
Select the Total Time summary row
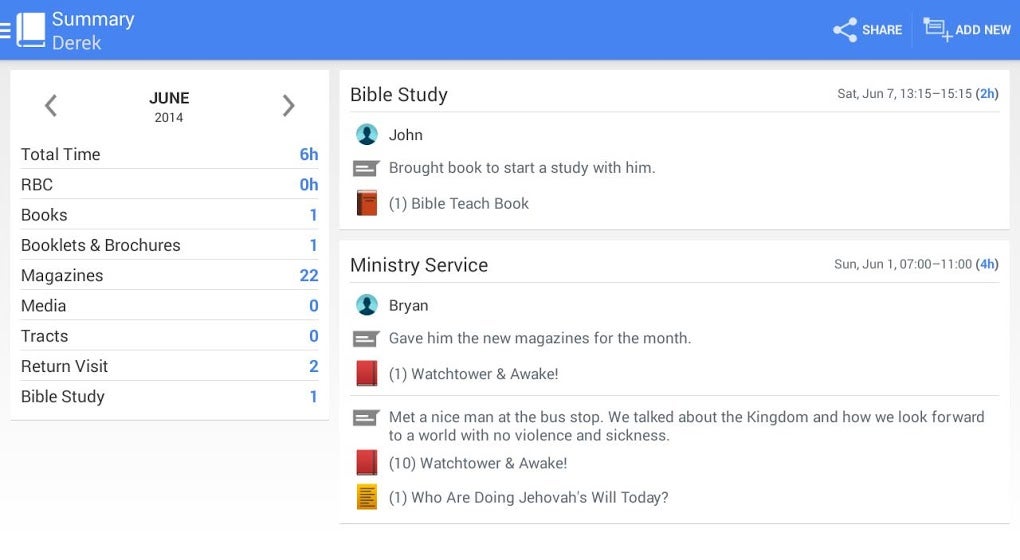[169, 154]
